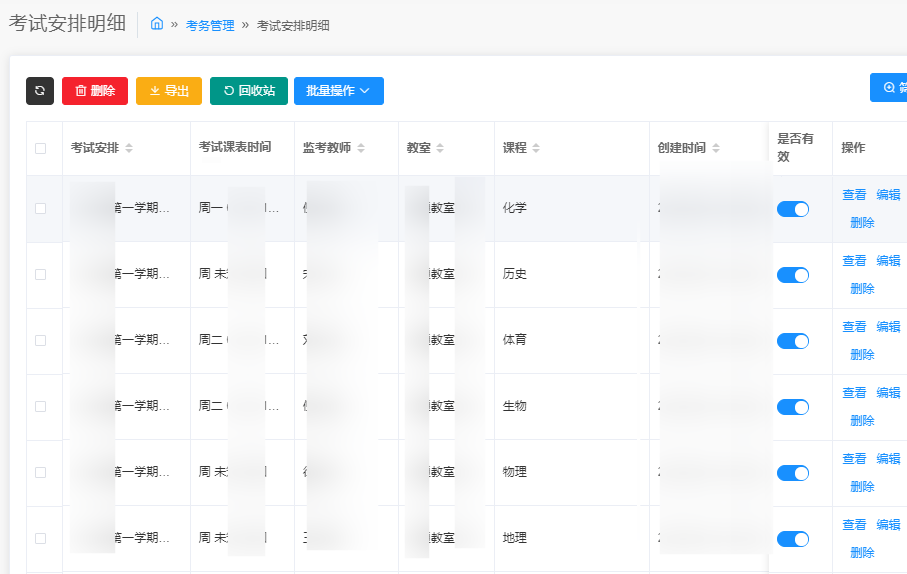907x574 pixels.
Task: Click the 考试安排明细 page title
Action: [x=67, y=23]
